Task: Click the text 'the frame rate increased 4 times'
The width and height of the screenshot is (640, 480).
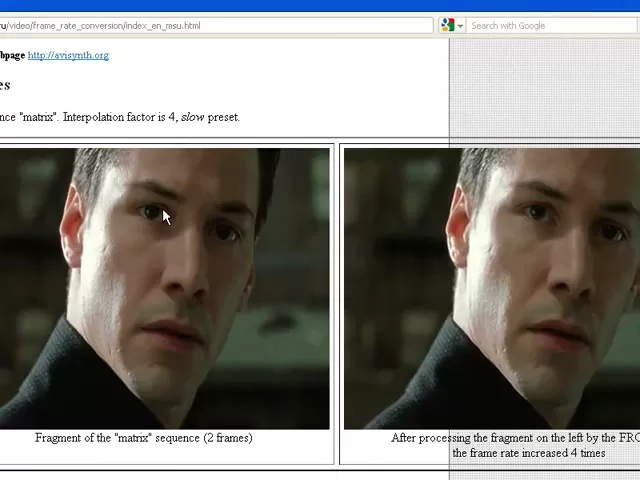Action: point(529,453)
